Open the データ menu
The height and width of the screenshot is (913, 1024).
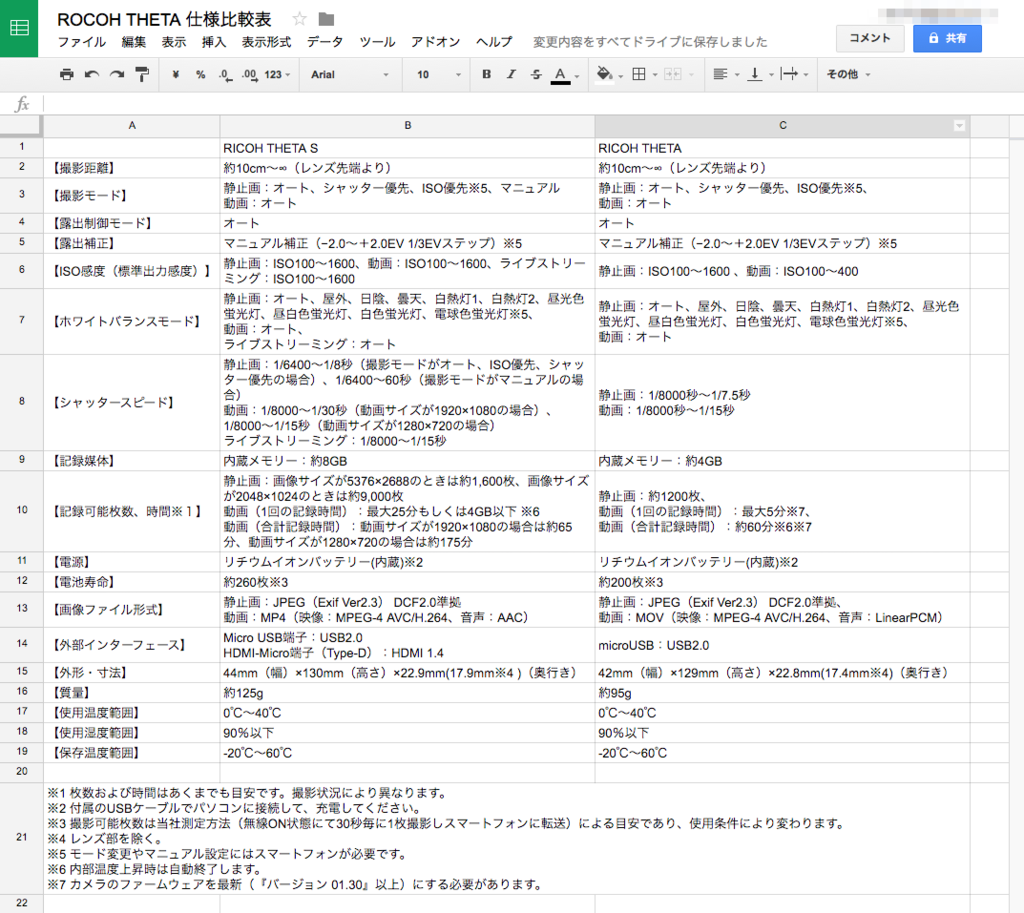tap(325, 42)
